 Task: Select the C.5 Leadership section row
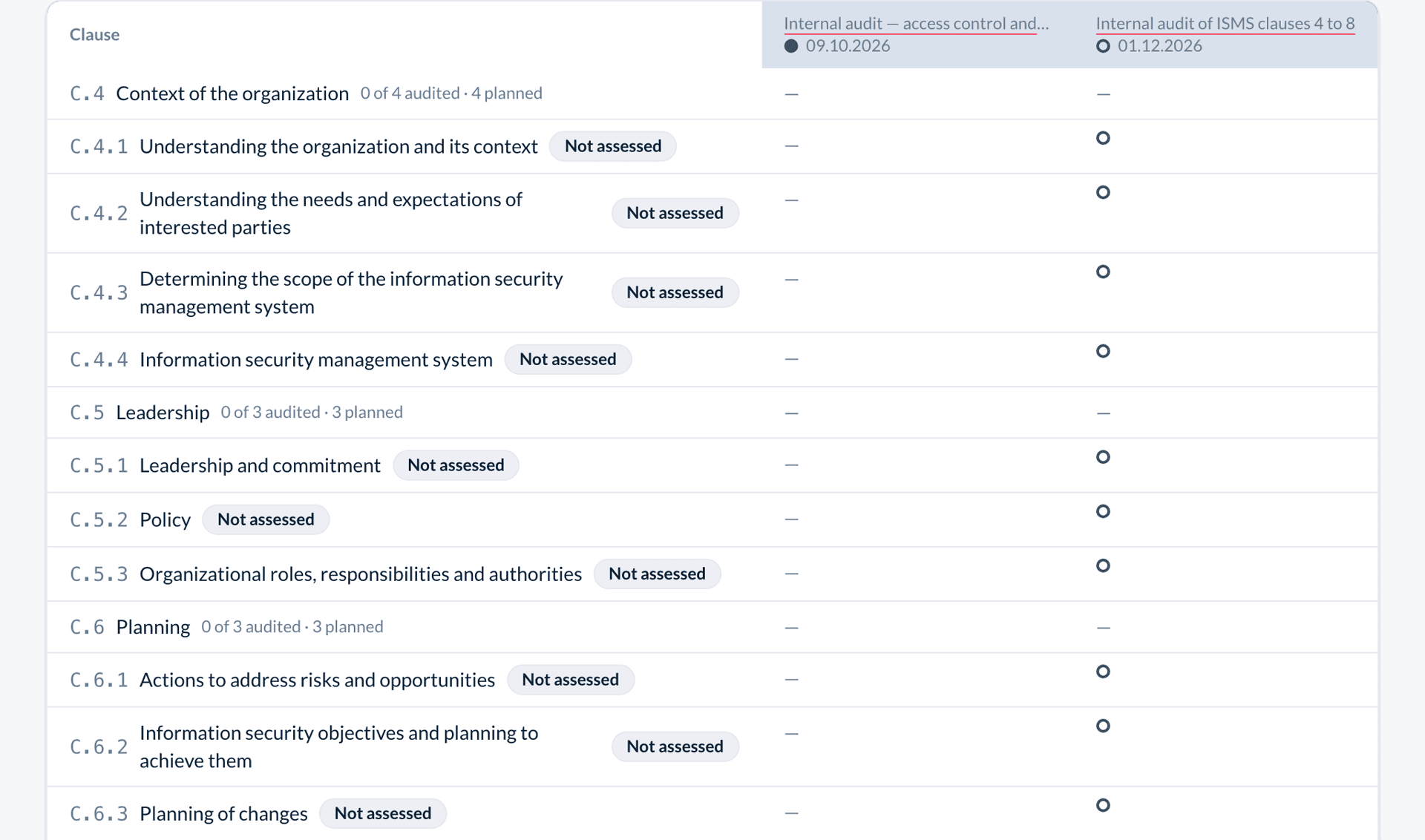pos(712,413)
